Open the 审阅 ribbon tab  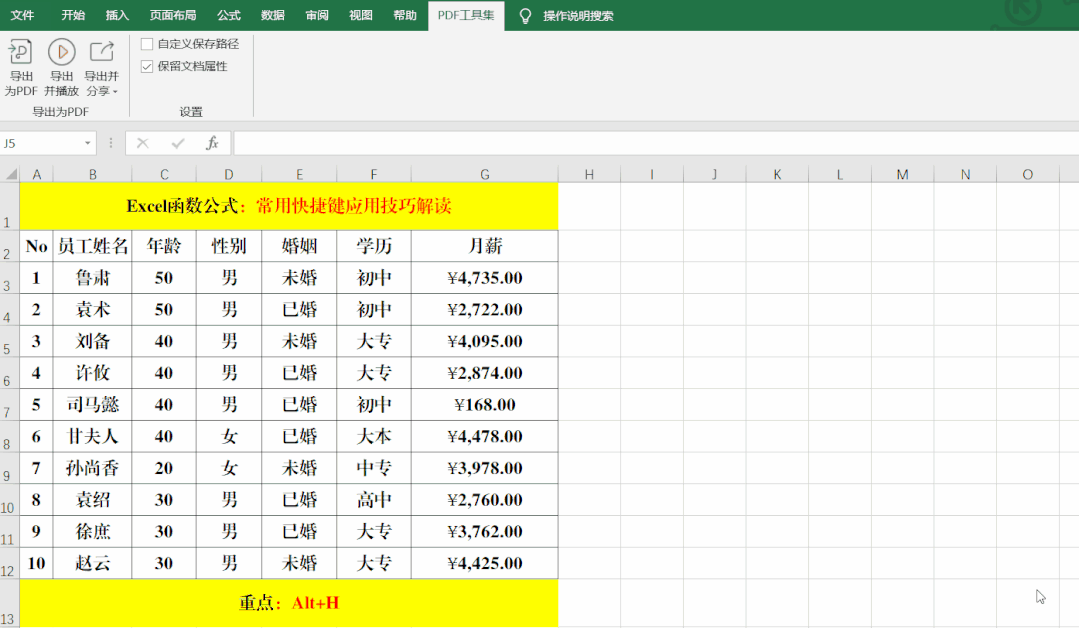tap(317, 15)
